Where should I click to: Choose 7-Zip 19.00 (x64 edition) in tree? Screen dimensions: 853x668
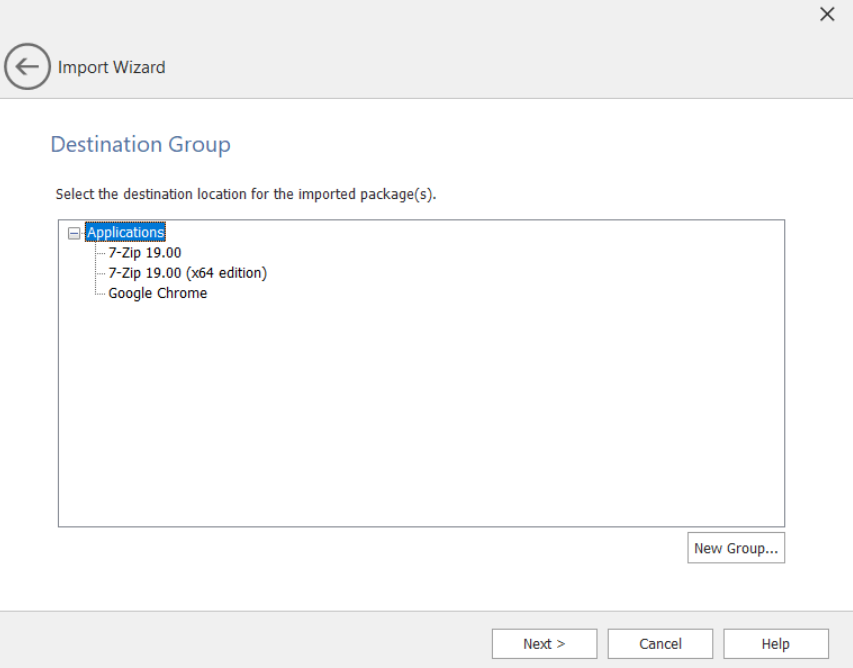tap(187, 273)
